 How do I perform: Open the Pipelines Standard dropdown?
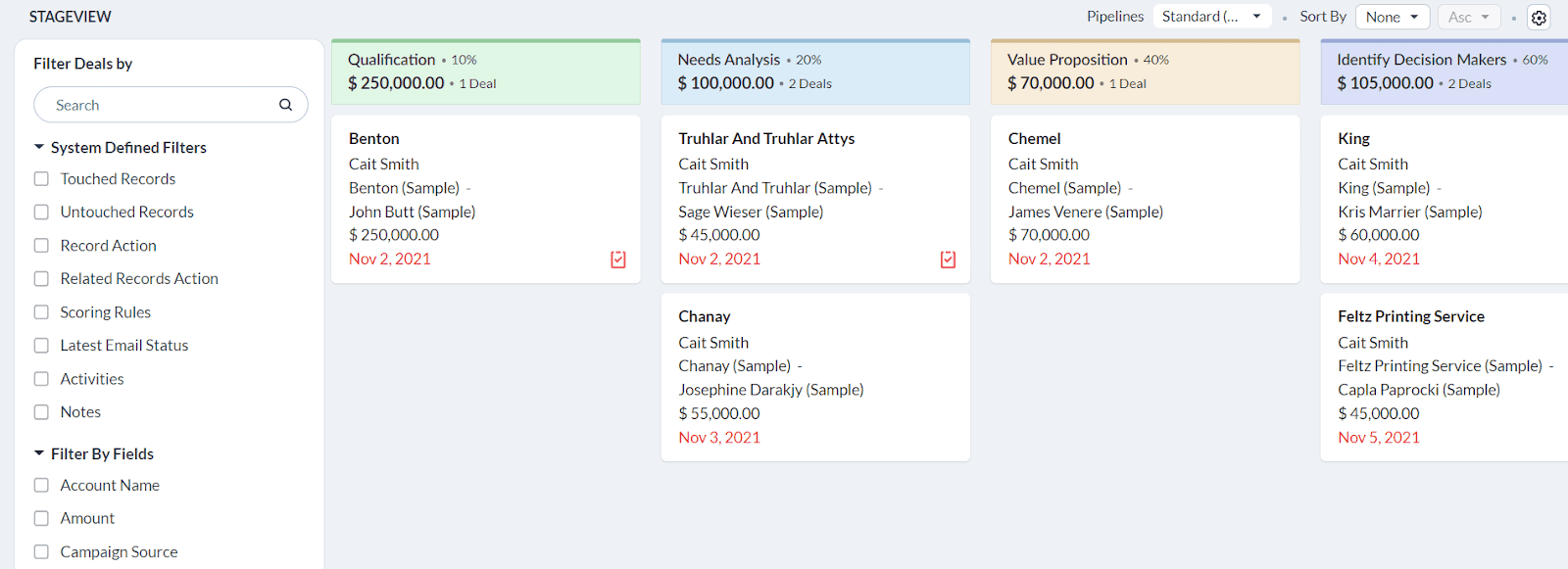(x=1211, y=17)
